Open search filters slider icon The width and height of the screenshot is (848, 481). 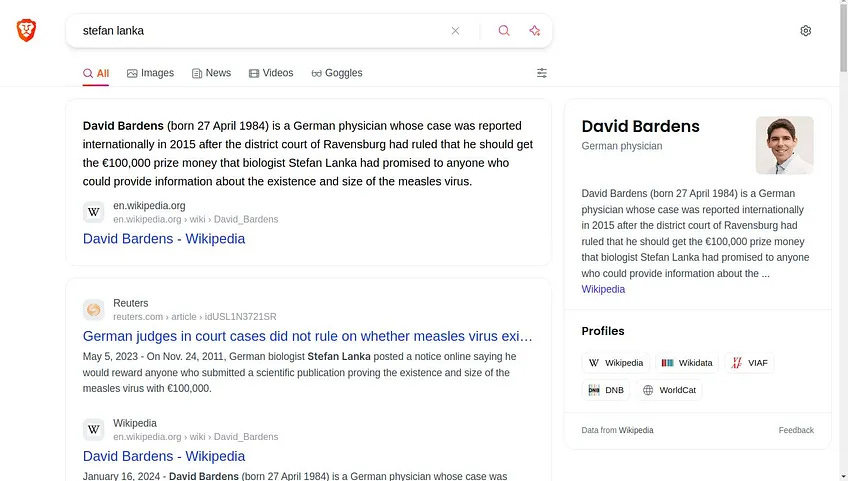click(x=541, y=73)
